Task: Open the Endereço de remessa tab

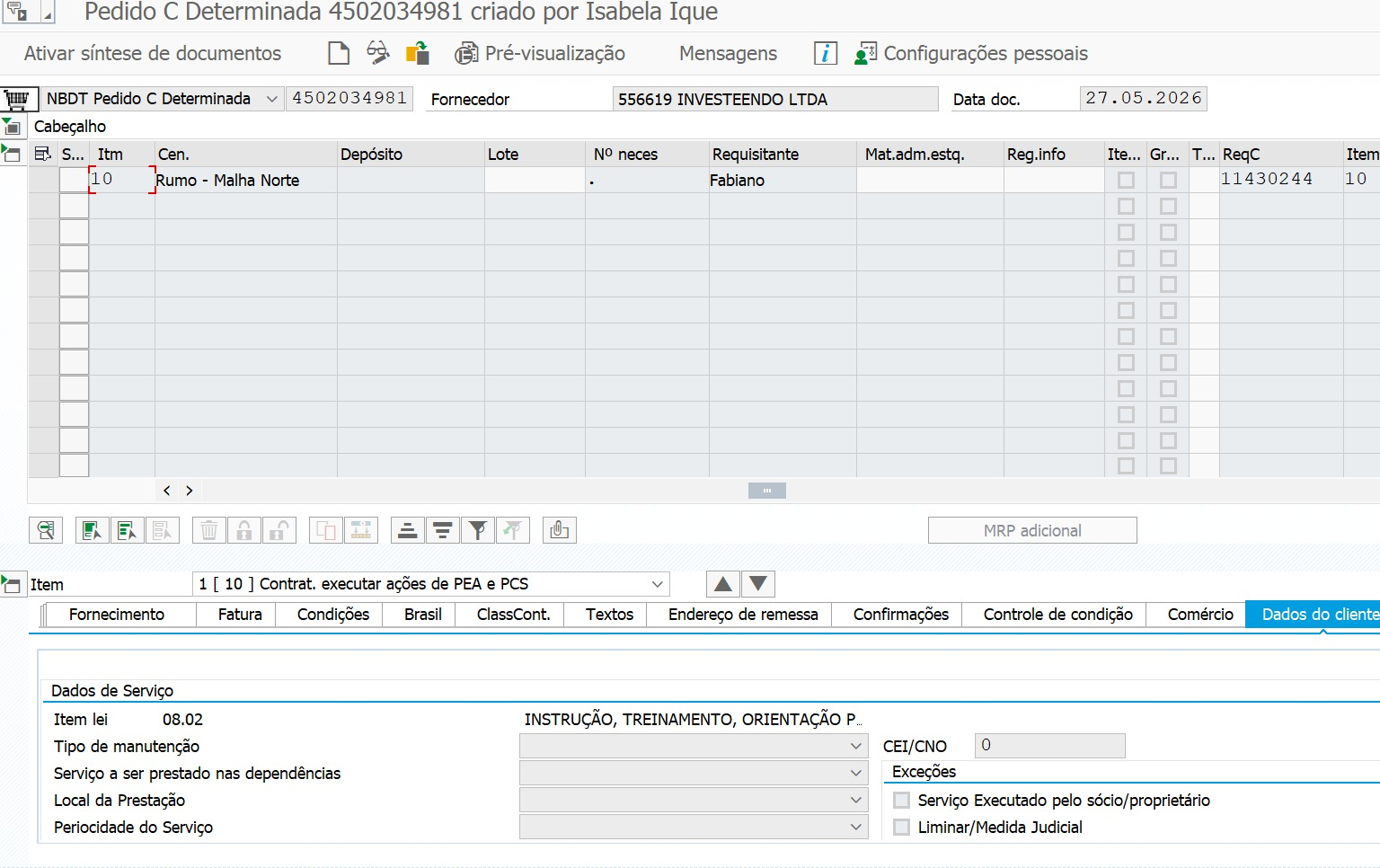Action: [x=743, y=615]
